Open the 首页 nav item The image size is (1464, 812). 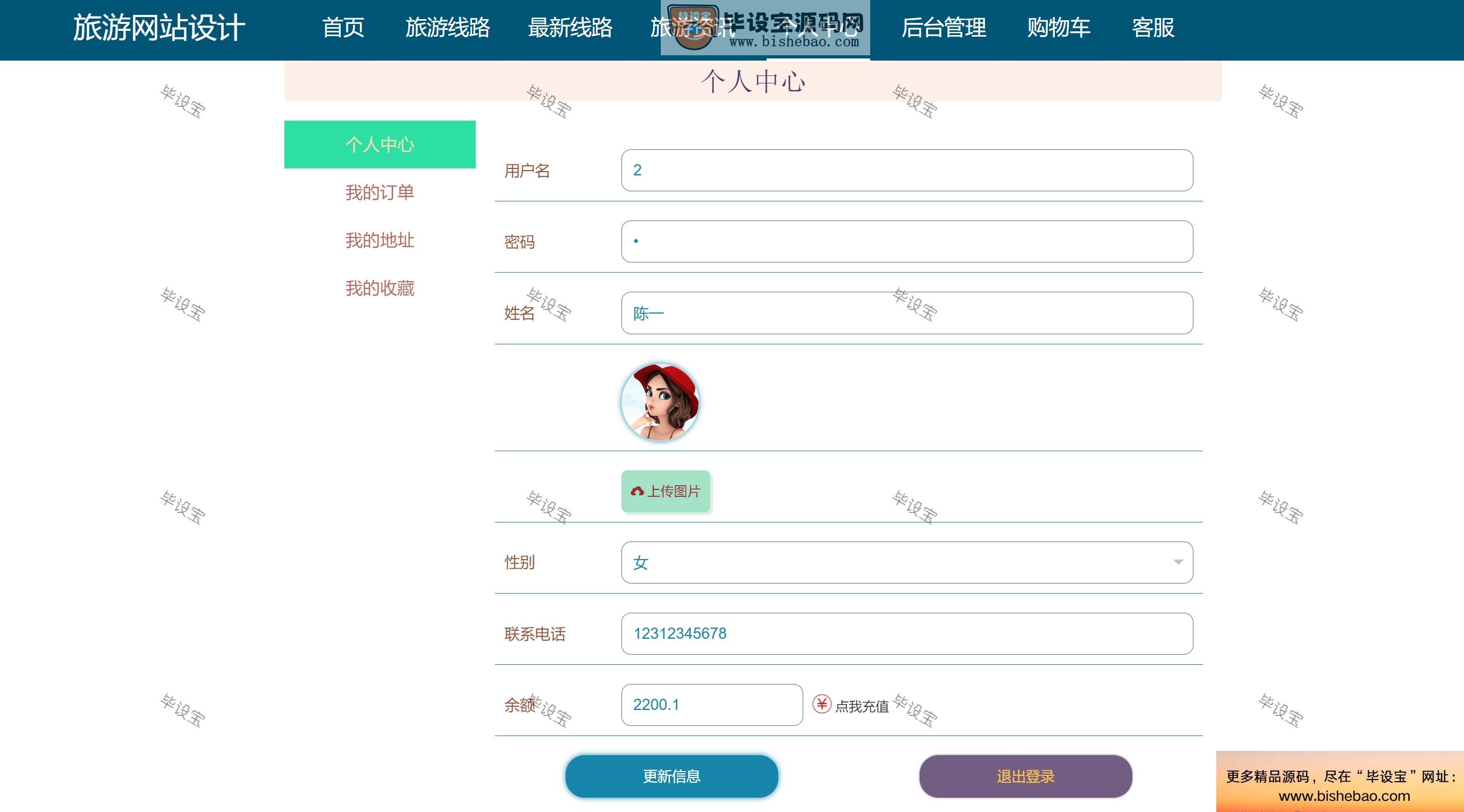343,27
